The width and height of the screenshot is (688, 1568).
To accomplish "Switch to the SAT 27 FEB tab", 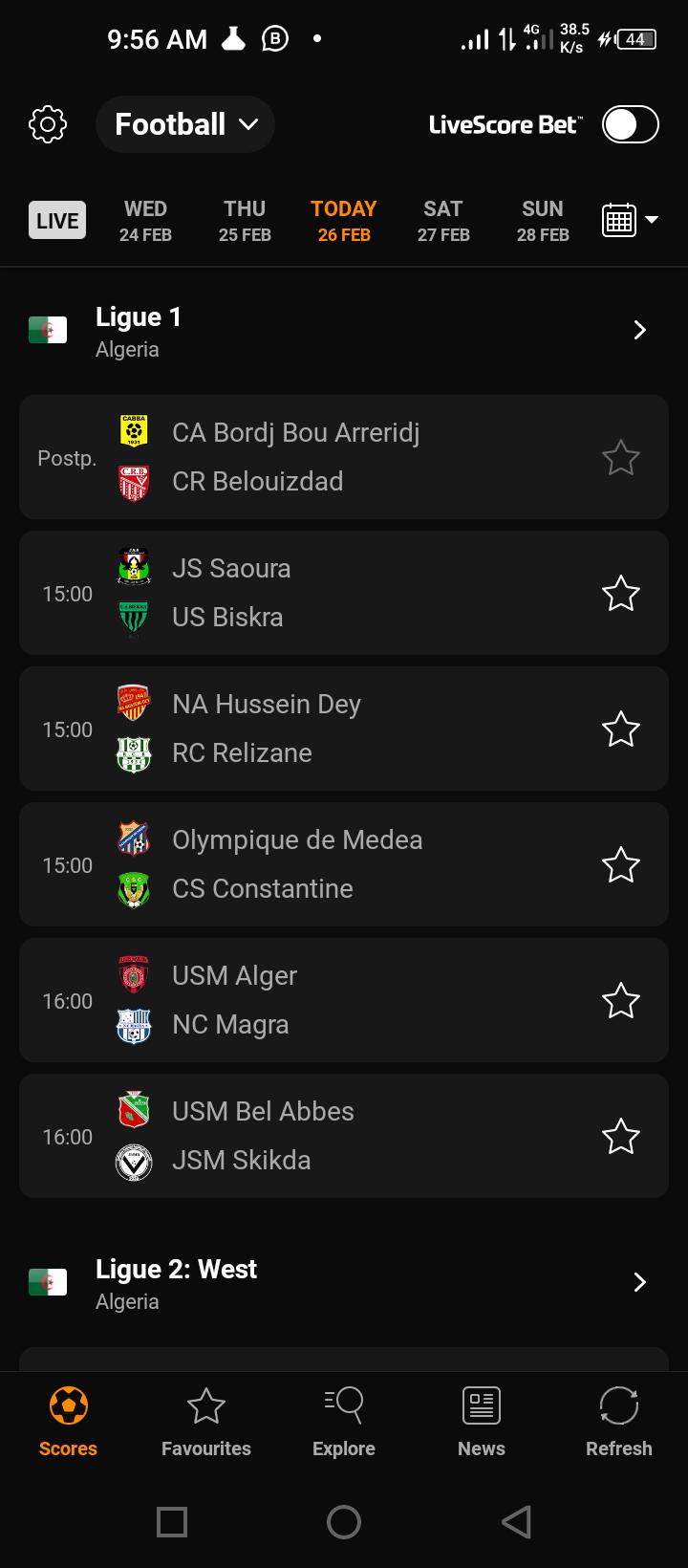I will point(443,221).
